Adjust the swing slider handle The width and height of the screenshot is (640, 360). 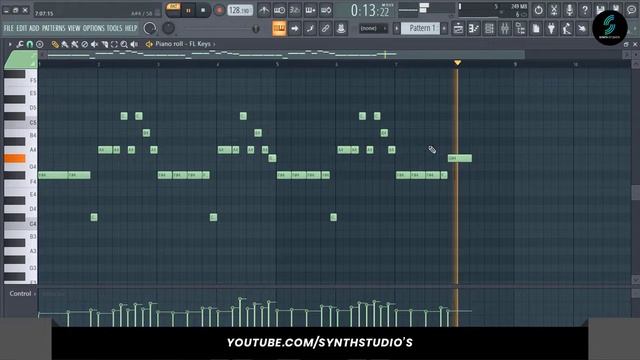(x=256, y=29)
